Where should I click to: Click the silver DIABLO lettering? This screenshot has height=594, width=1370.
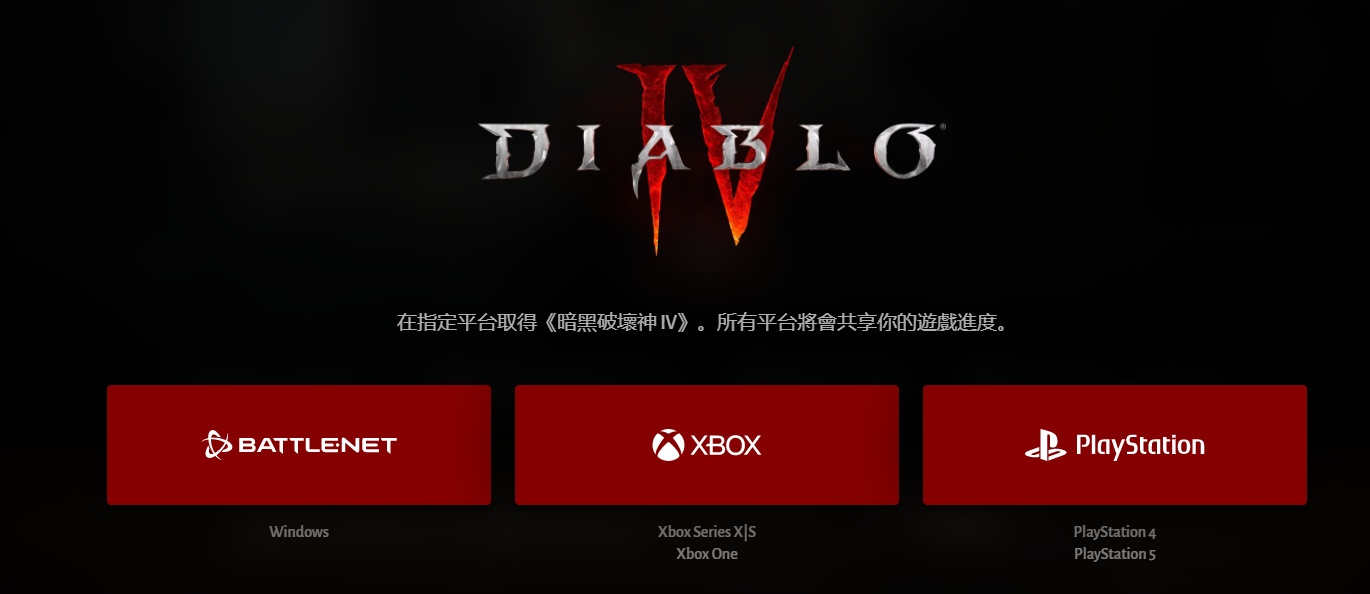click(708, 150)
